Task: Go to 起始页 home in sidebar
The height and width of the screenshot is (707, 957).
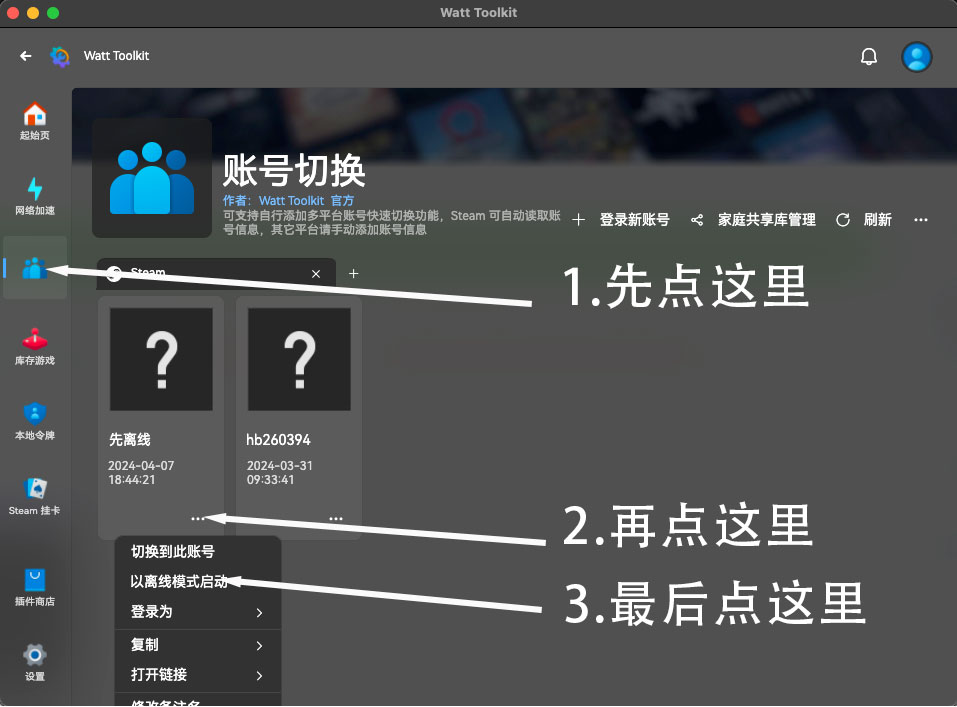Action: point(35,121)
